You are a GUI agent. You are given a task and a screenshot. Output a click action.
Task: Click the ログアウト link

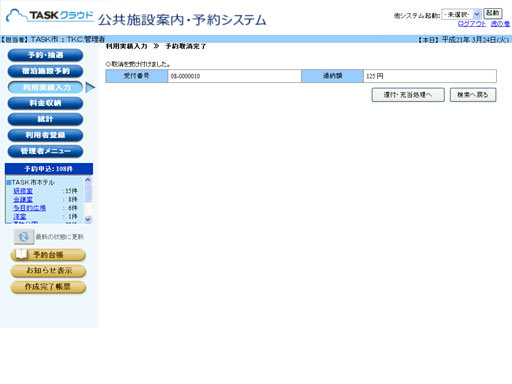pos(472,24)
